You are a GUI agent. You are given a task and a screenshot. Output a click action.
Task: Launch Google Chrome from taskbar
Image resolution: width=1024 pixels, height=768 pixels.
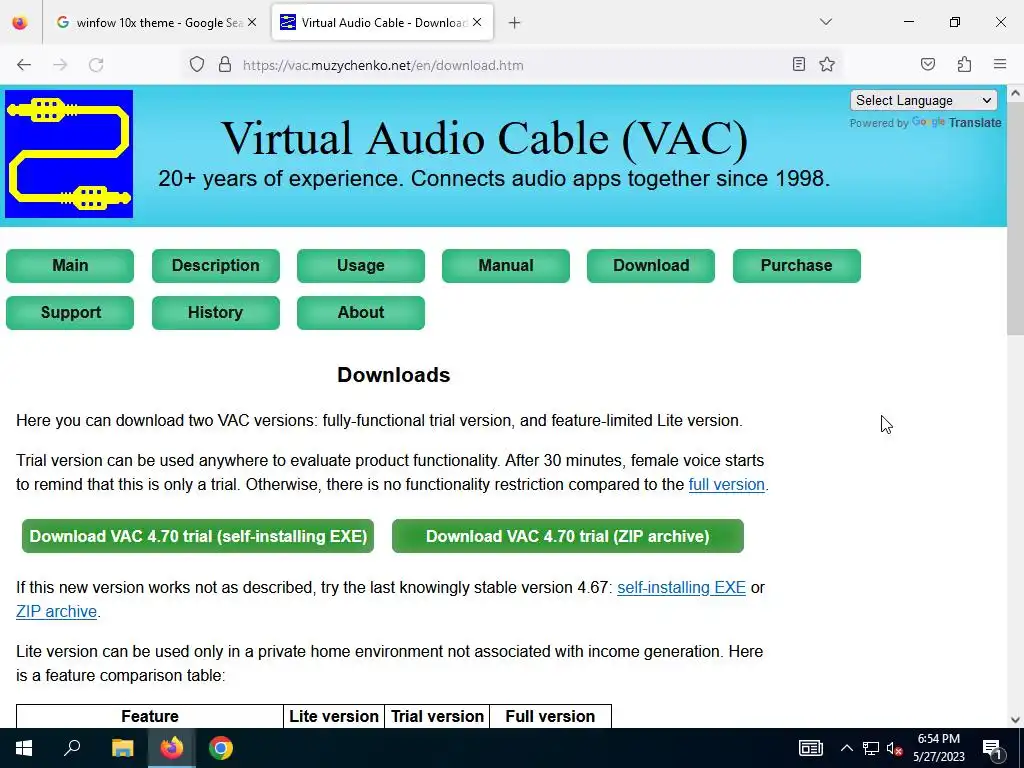[x=221, y=748]
